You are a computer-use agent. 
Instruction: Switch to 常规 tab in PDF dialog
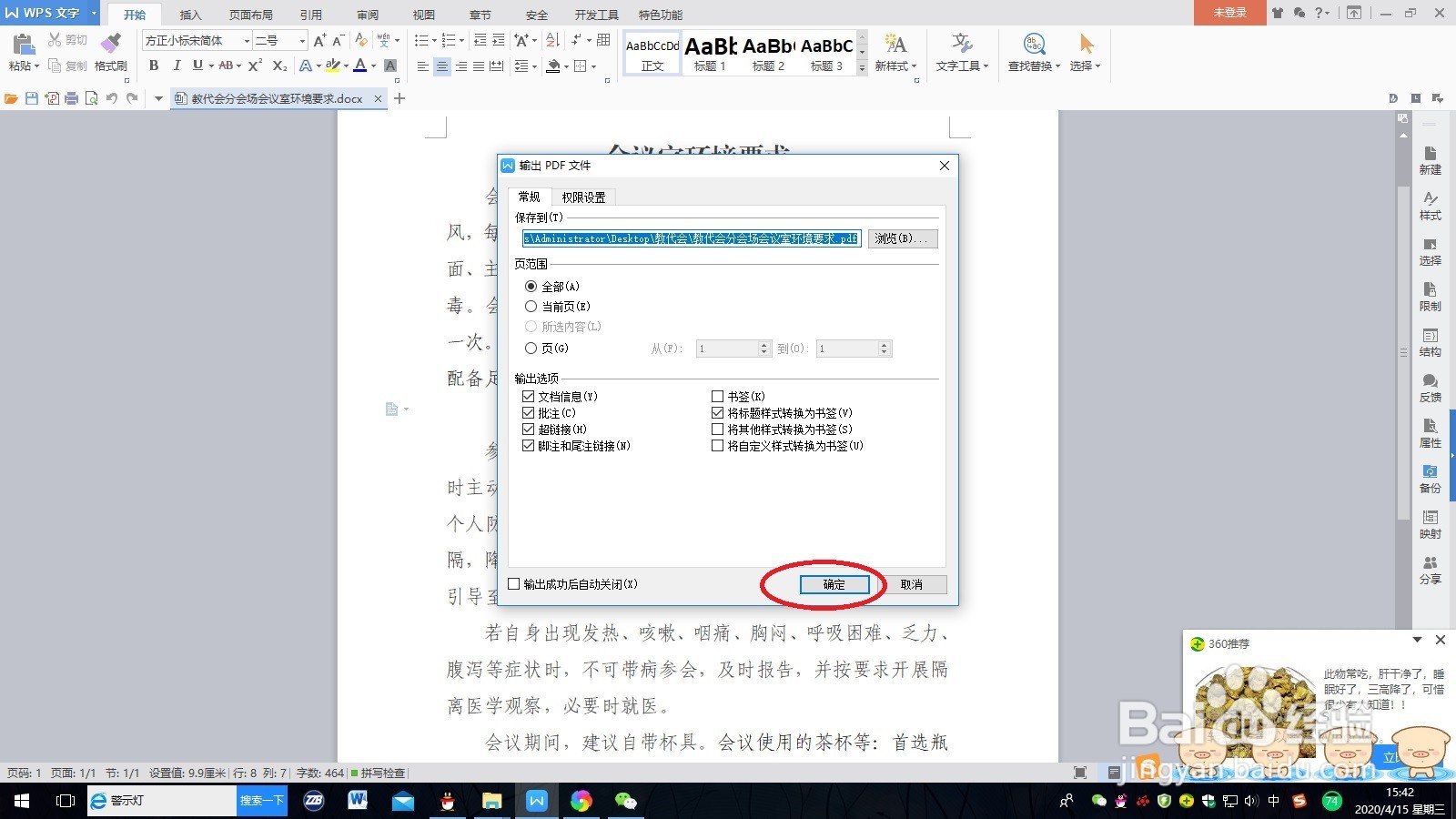click(x=529, y=197)
